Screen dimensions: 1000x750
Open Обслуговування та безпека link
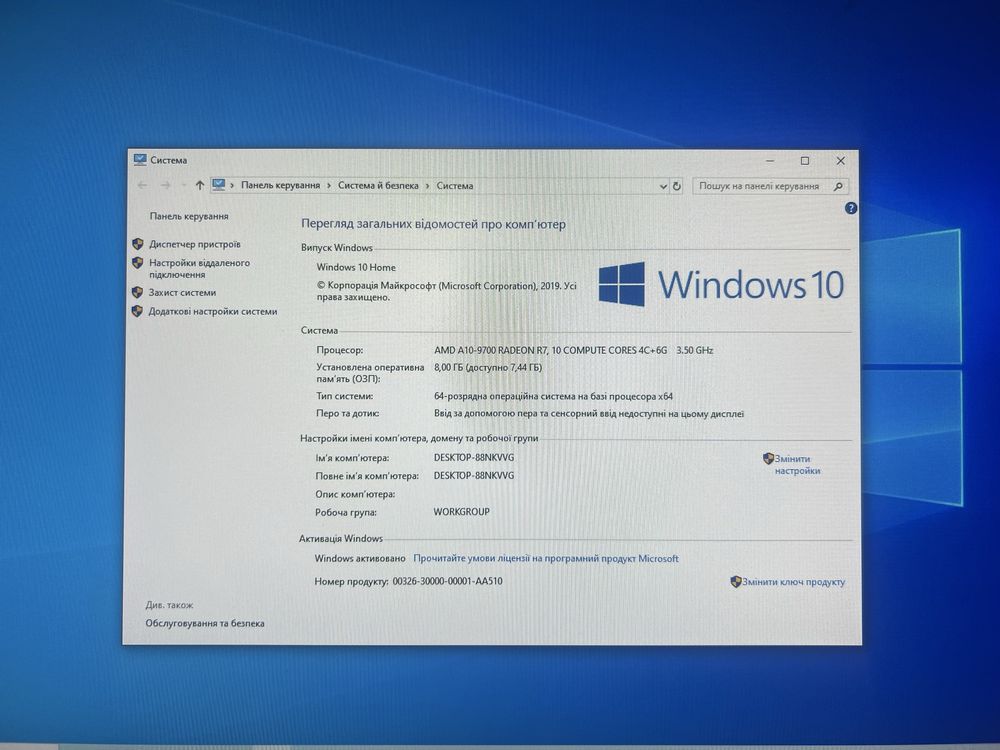coord(205,624)
